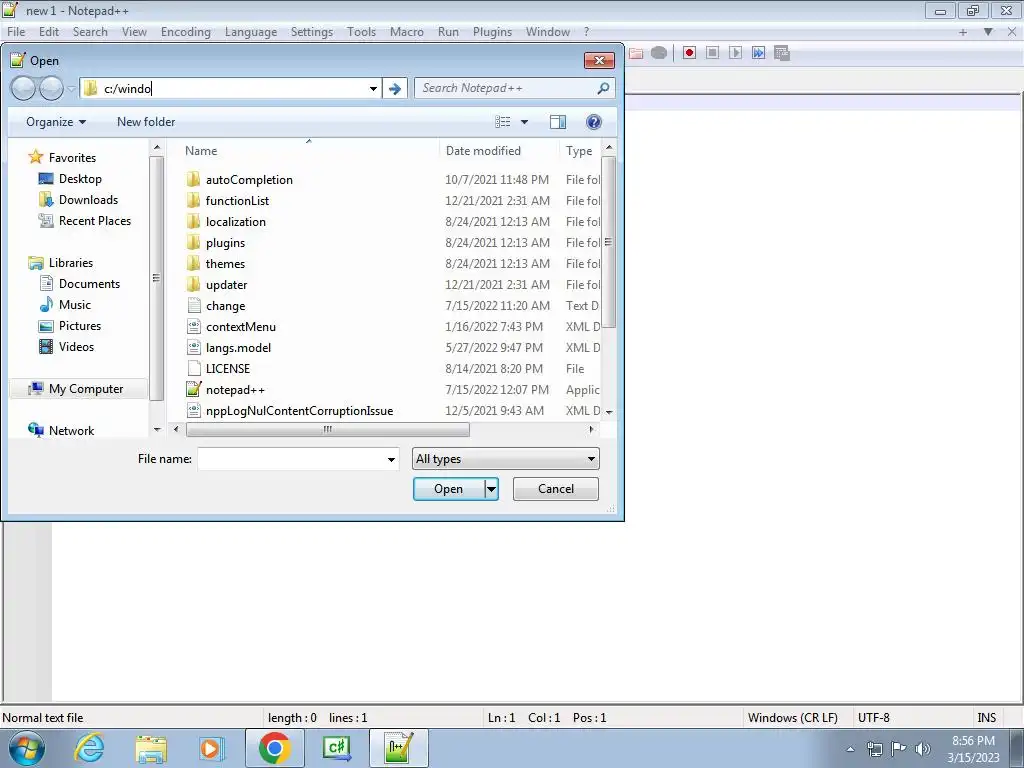Select Desktop in Favorites

[70, 179]
